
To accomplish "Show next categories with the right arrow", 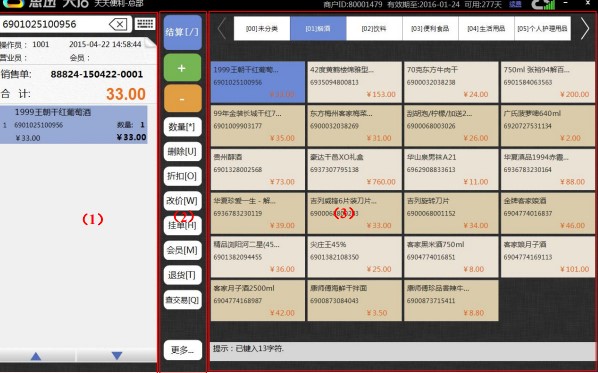I will pos(585,28).
